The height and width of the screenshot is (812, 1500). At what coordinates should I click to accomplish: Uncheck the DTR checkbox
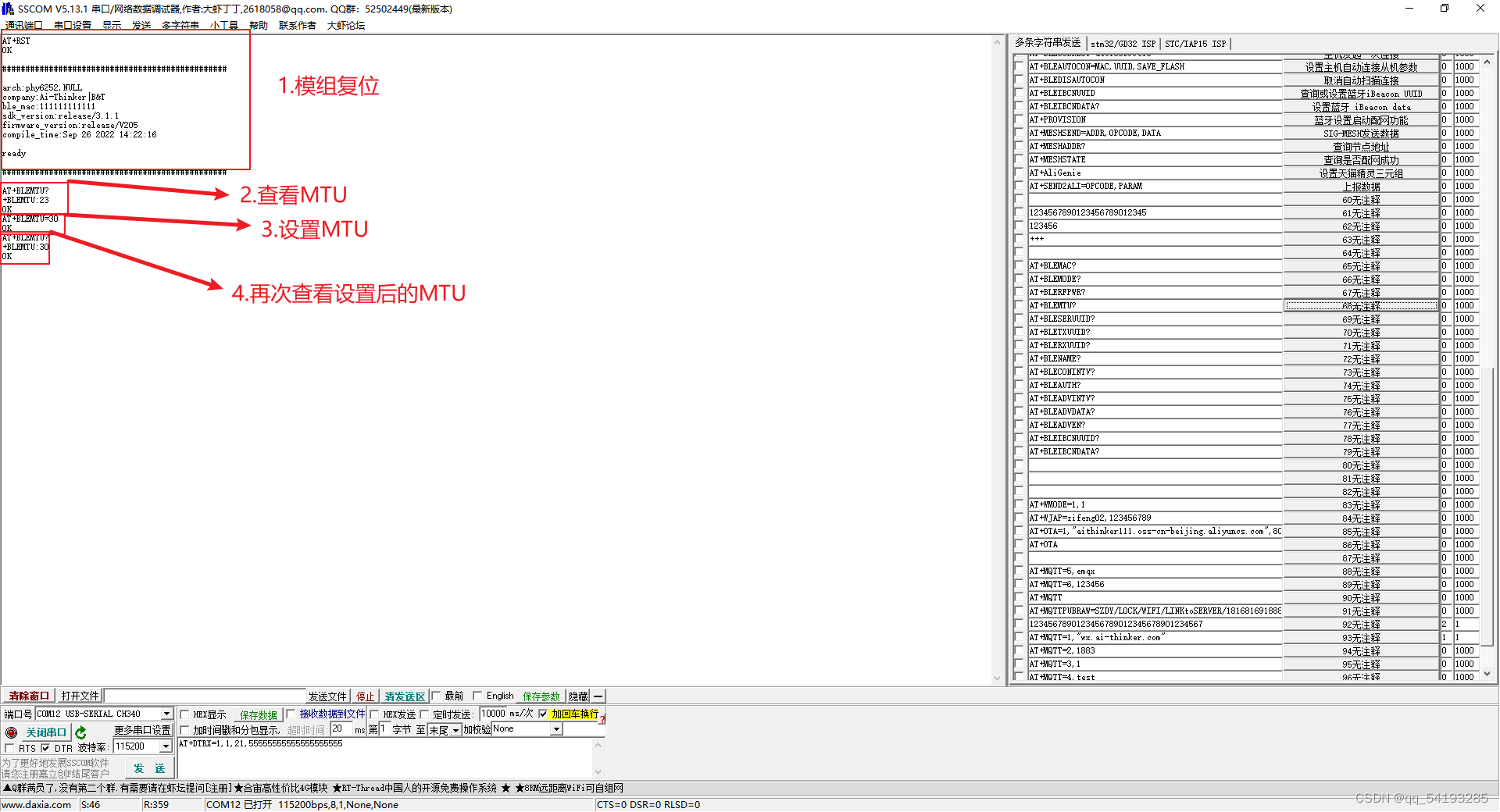coord(45,748)
